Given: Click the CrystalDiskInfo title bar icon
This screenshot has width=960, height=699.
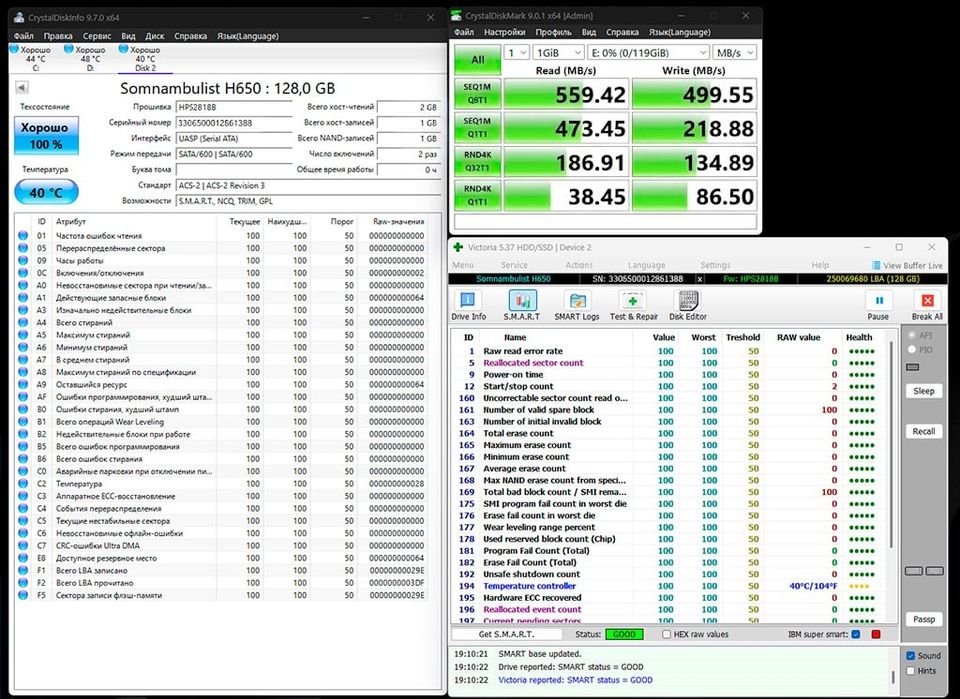Looking at the screenshot, I should (x=19, y=17).
